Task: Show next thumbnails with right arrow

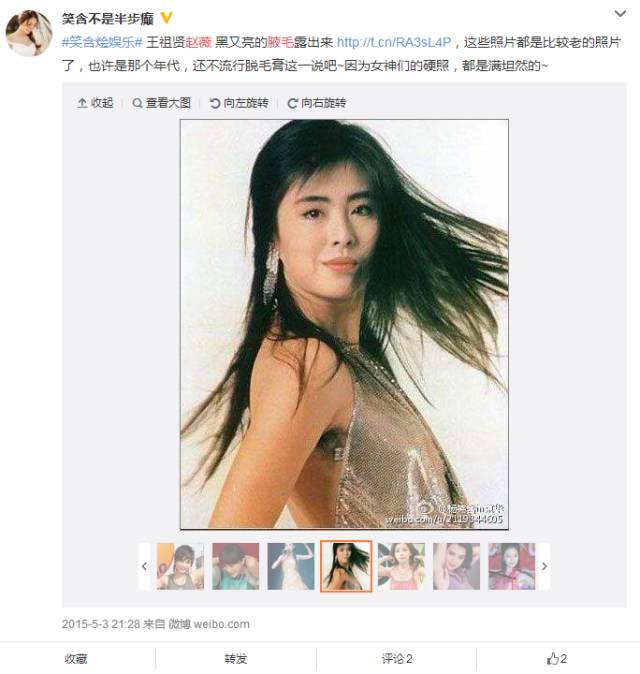Action: (x=544, y=566)
